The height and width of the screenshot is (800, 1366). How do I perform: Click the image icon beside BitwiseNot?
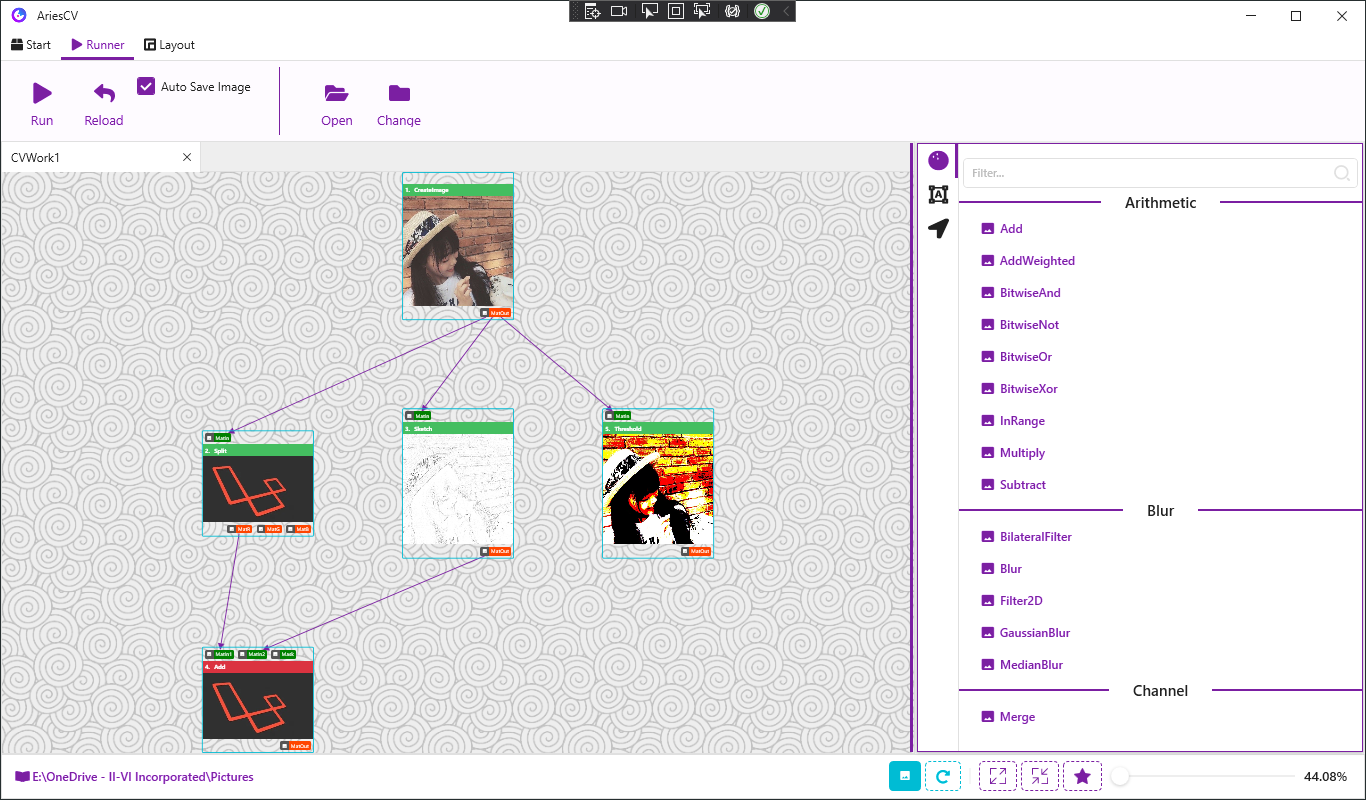coord(988,325)
